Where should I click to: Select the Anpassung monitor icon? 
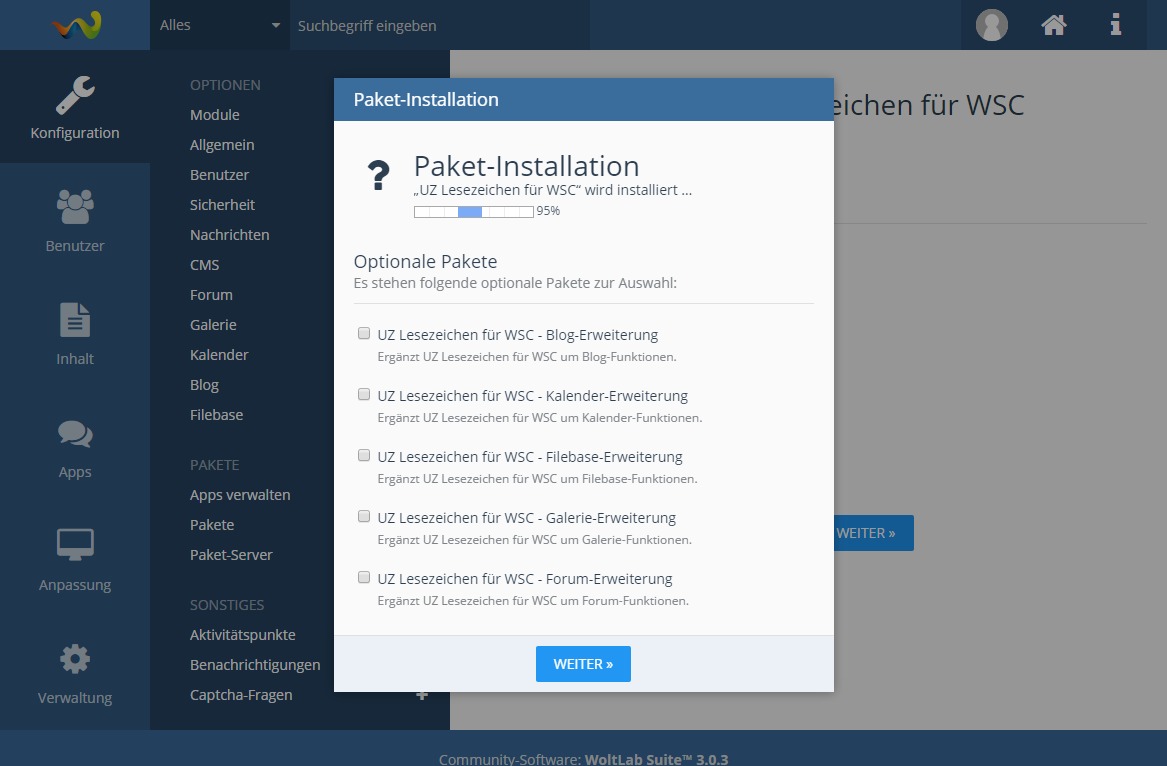tap(75, 546)
